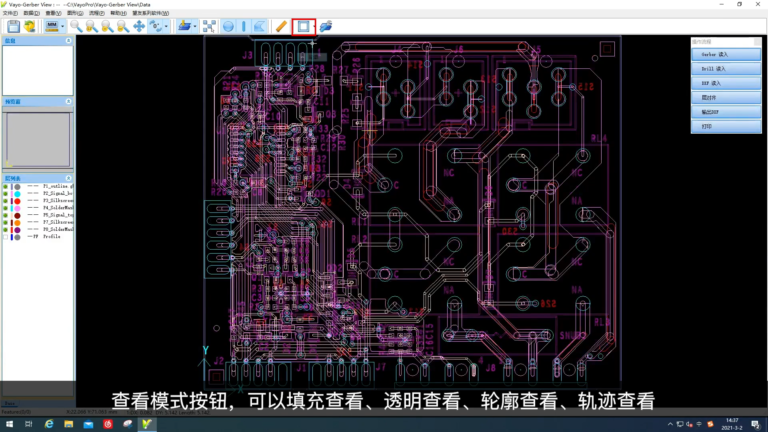Open Mail app from taskbar
This screenshot has width=768, height=432.
[x=88, y=424]
